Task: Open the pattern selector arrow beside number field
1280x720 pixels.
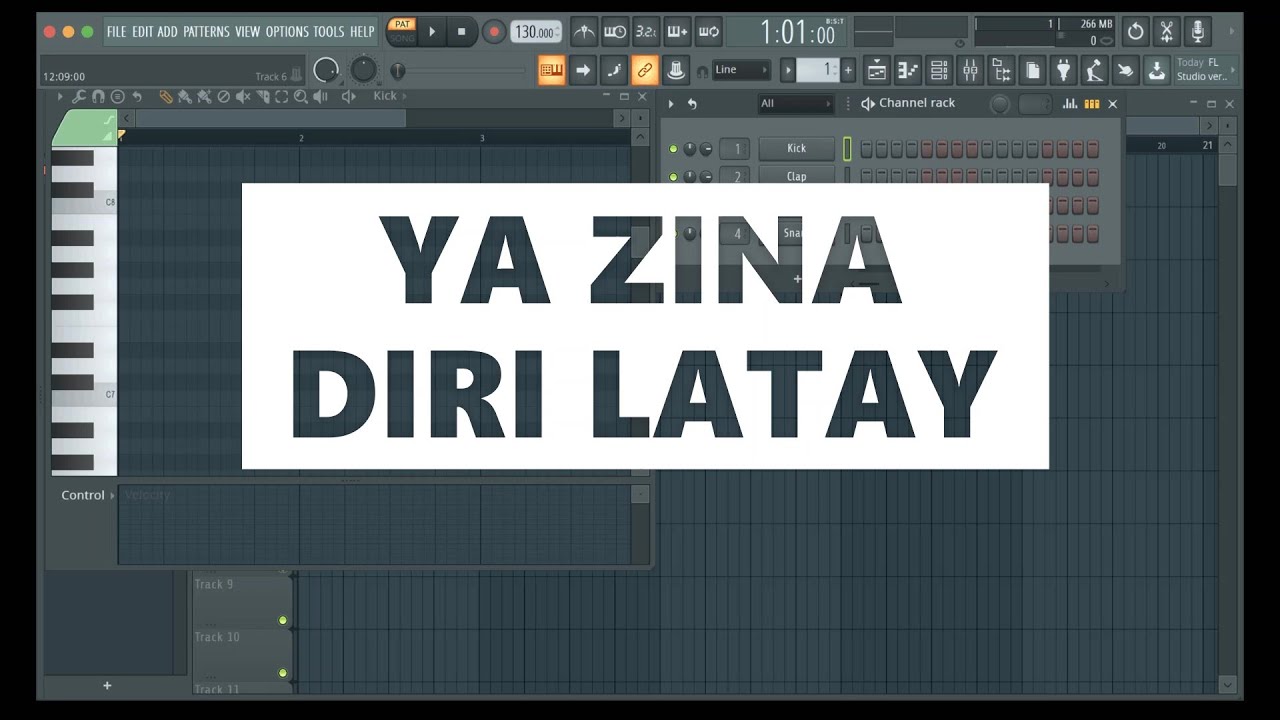Action: point(788,70)
